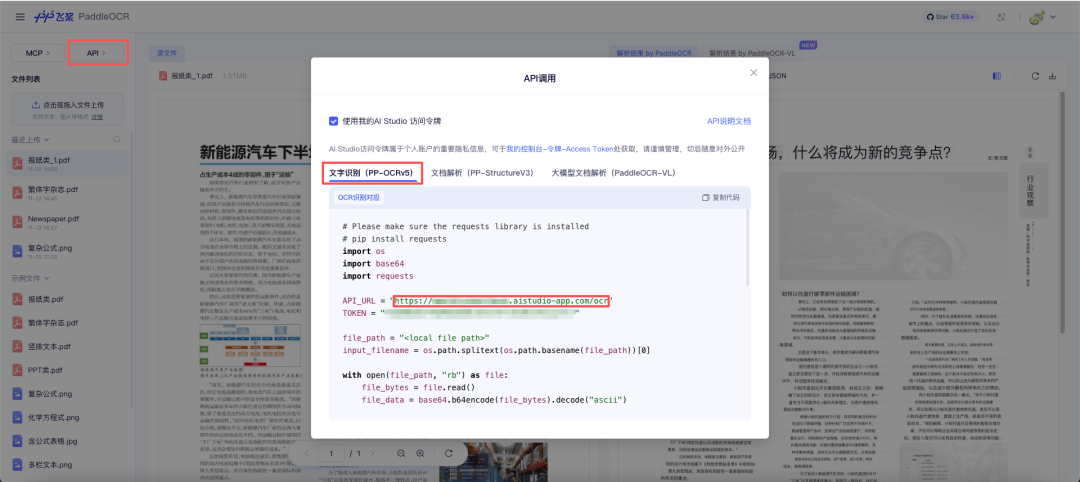This screenshot has height=482, width=1080.
Task: Click the TOKEN code line
Action: [461, 313]
